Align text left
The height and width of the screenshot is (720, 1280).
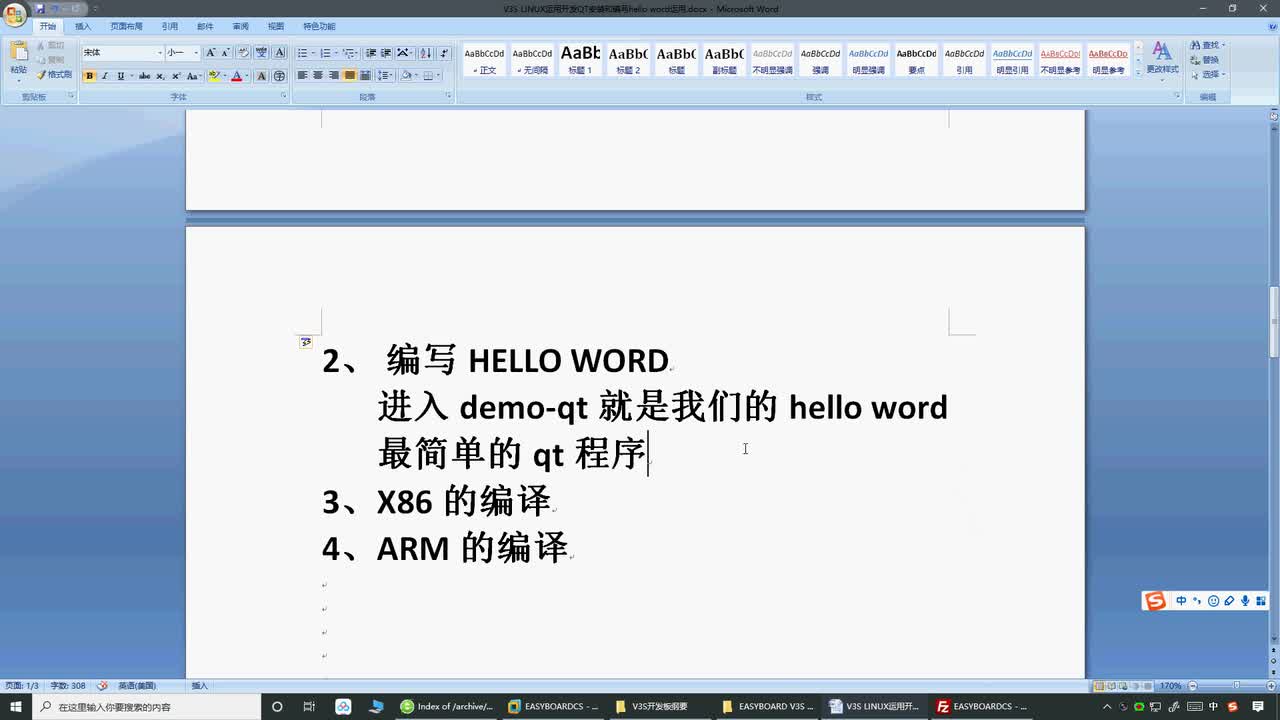[302, 76]
